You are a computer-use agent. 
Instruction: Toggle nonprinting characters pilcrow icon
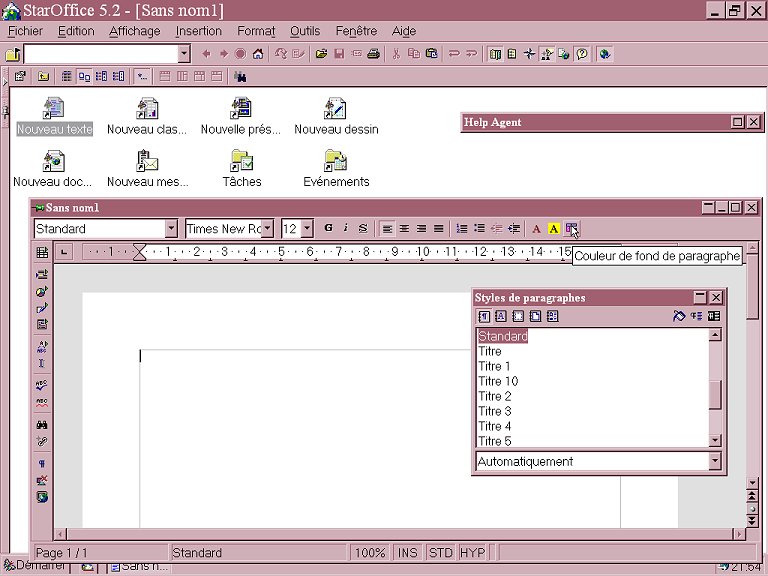point(42,463)
